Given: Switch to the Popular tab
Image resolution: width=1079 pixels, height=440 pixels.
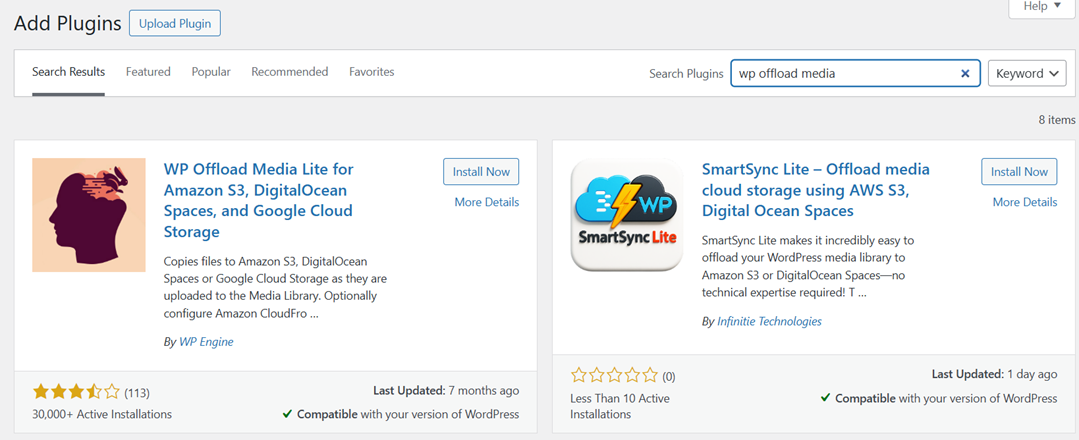Looking at the screenshot, I should click(211, 72).
